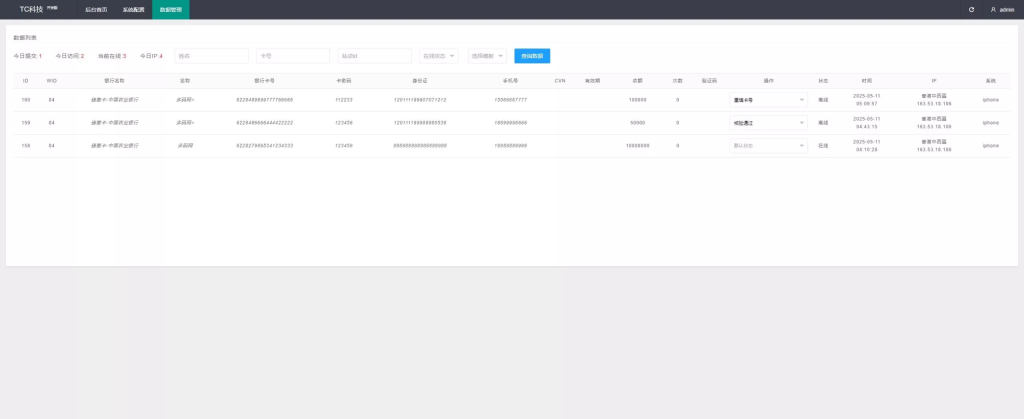
Task: Click the 时间 column header
Action: tap(867, 81)
